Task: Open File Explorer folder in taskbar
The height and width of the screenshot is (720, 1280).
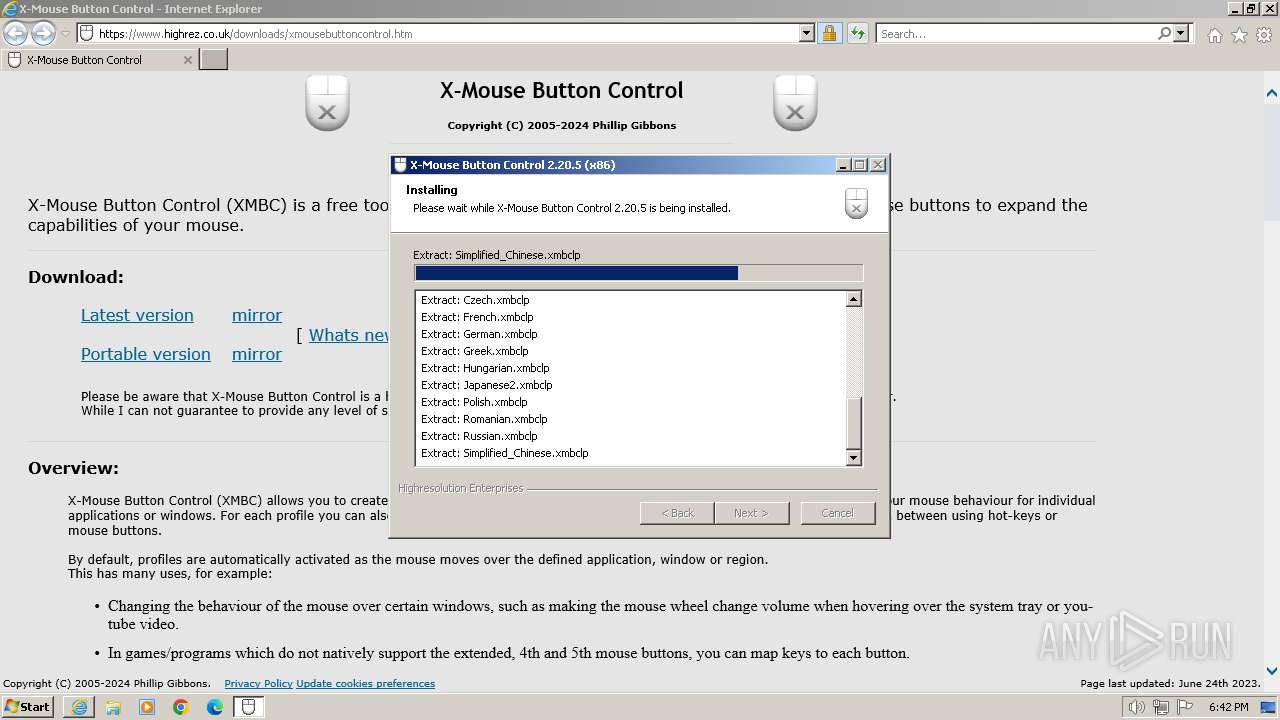Action: [x=113, y=707]
